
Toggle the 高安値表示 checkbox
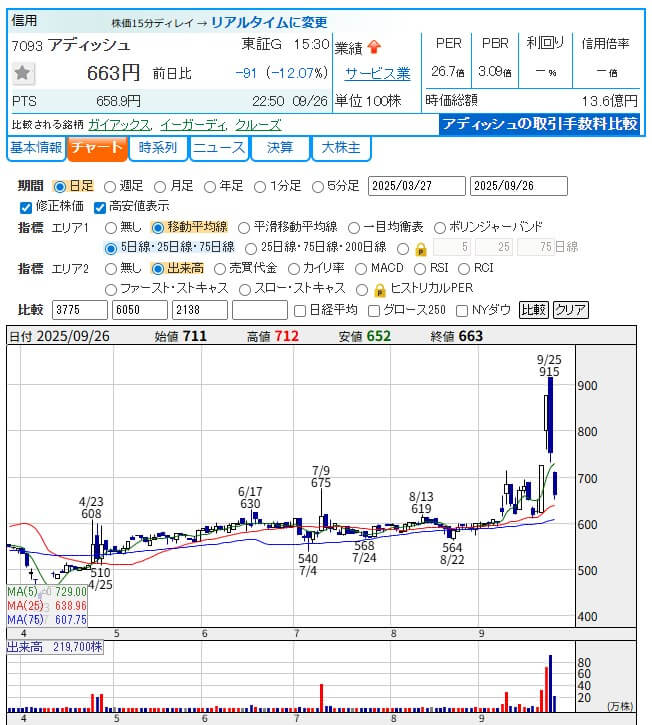100,207
